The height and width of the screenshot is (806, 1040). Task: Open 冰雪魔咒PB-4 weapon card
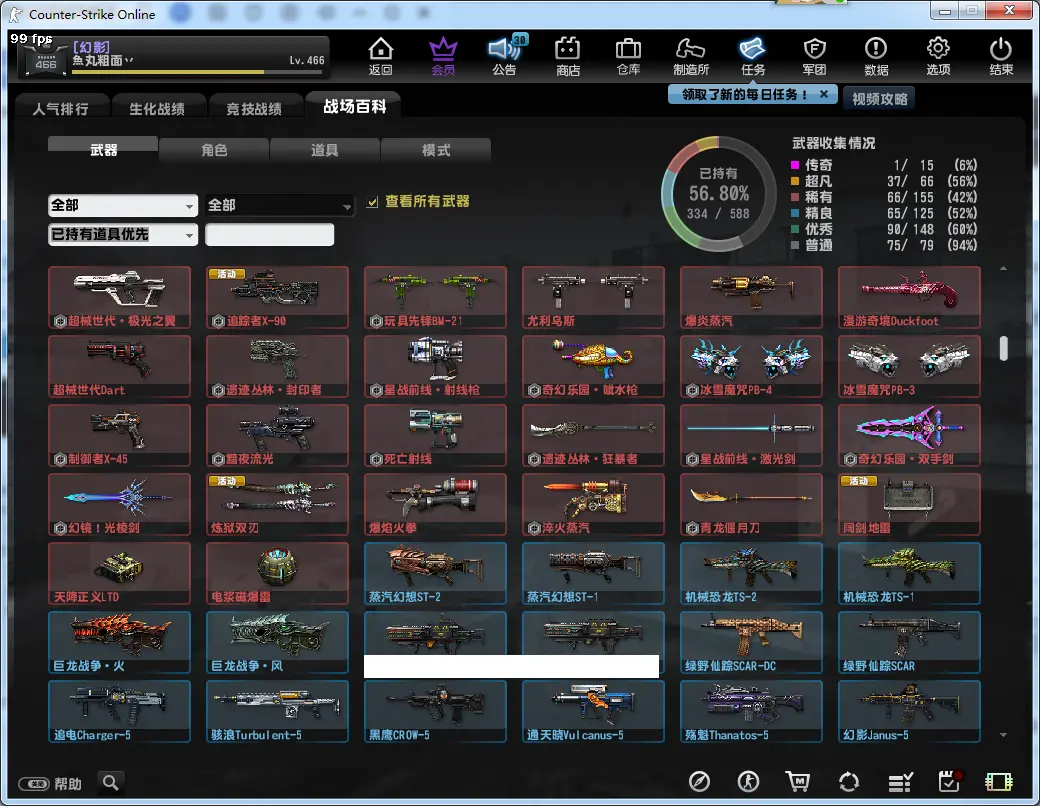(x=751, y=366)
